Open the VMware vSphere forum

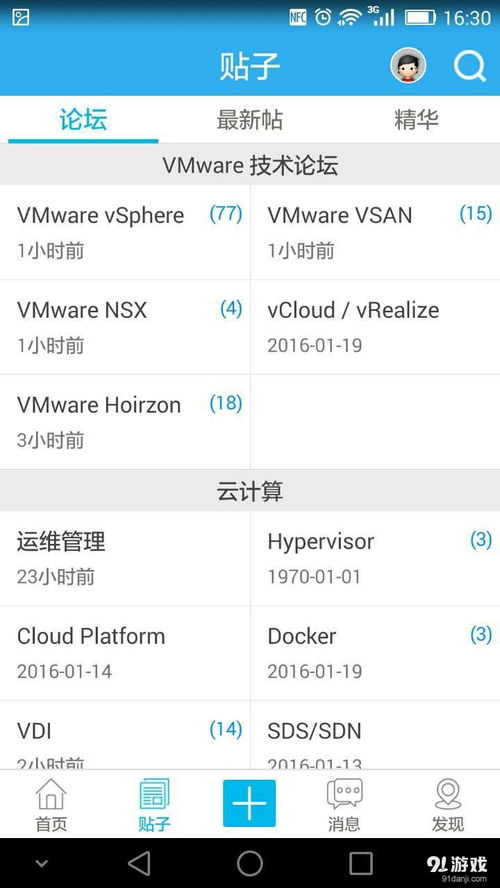pyautogui.click(x=125, y=232)
